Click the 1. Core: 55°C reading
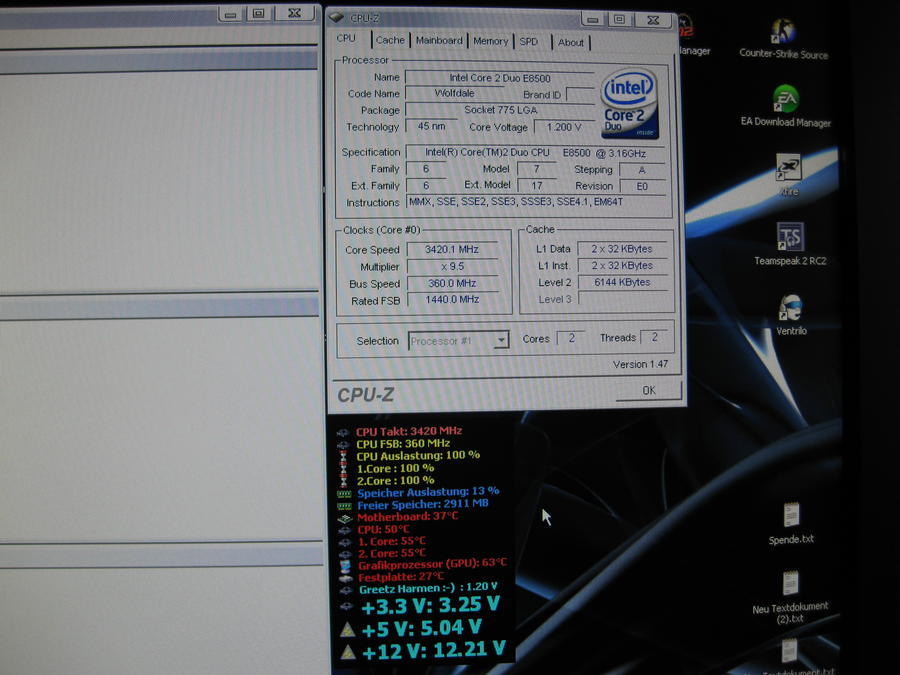Viewport: 900px width, 675px height. (392, 541)
